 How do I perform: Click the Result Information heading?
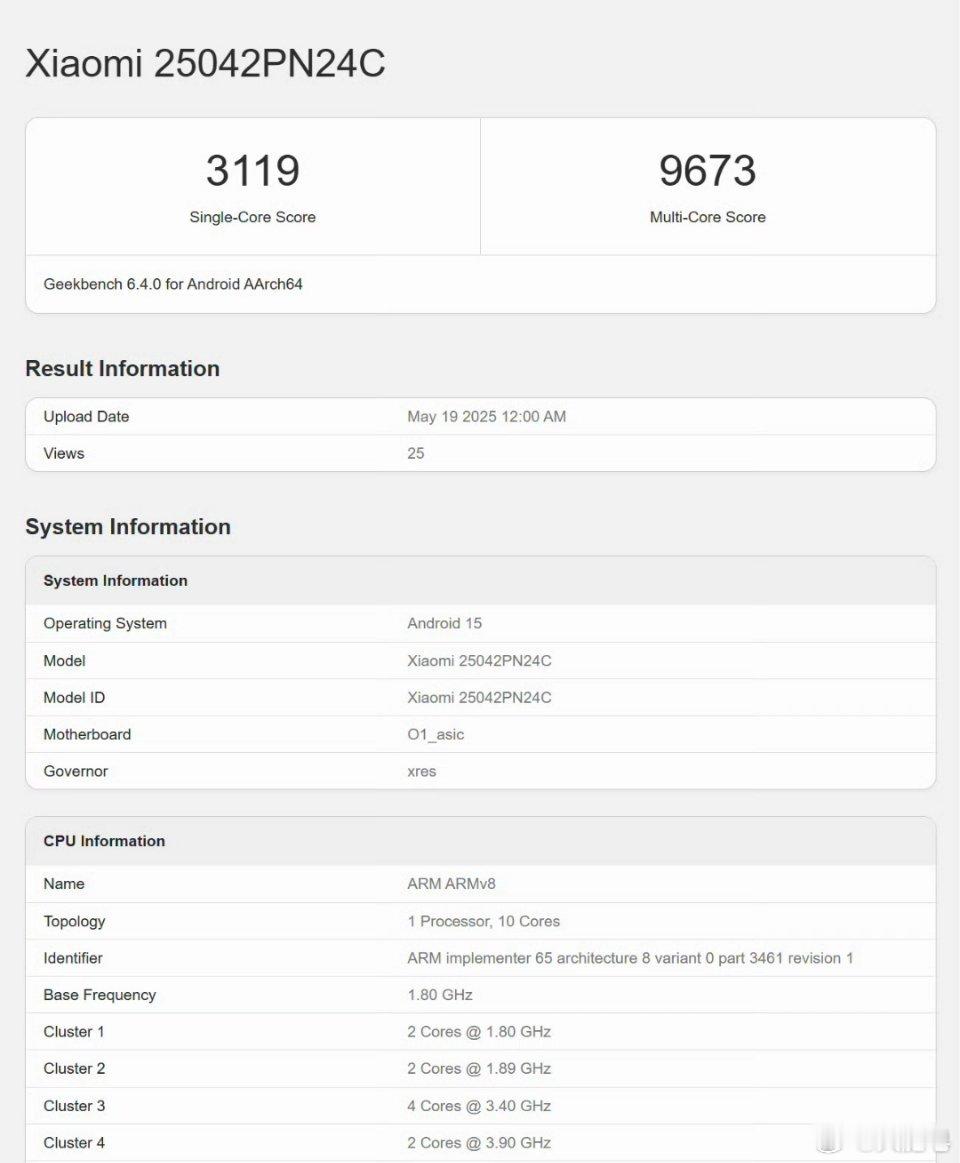click(x=122, y=369)
